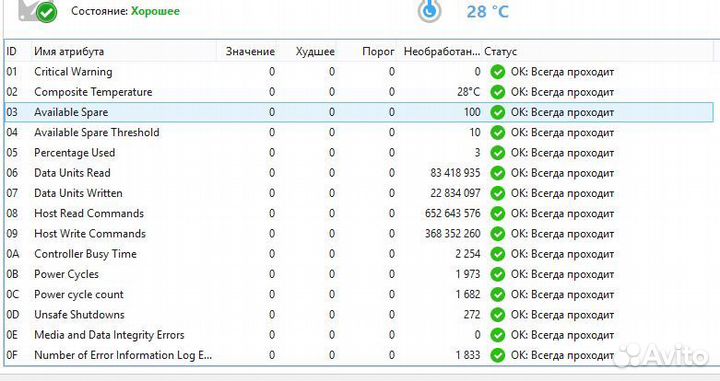Click green OK icon in Available Spare row

497,112
